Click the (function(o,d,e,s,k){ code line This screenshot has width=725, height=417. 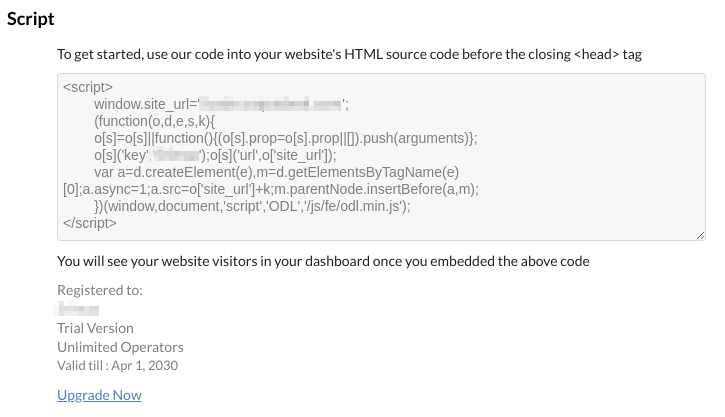154,121
